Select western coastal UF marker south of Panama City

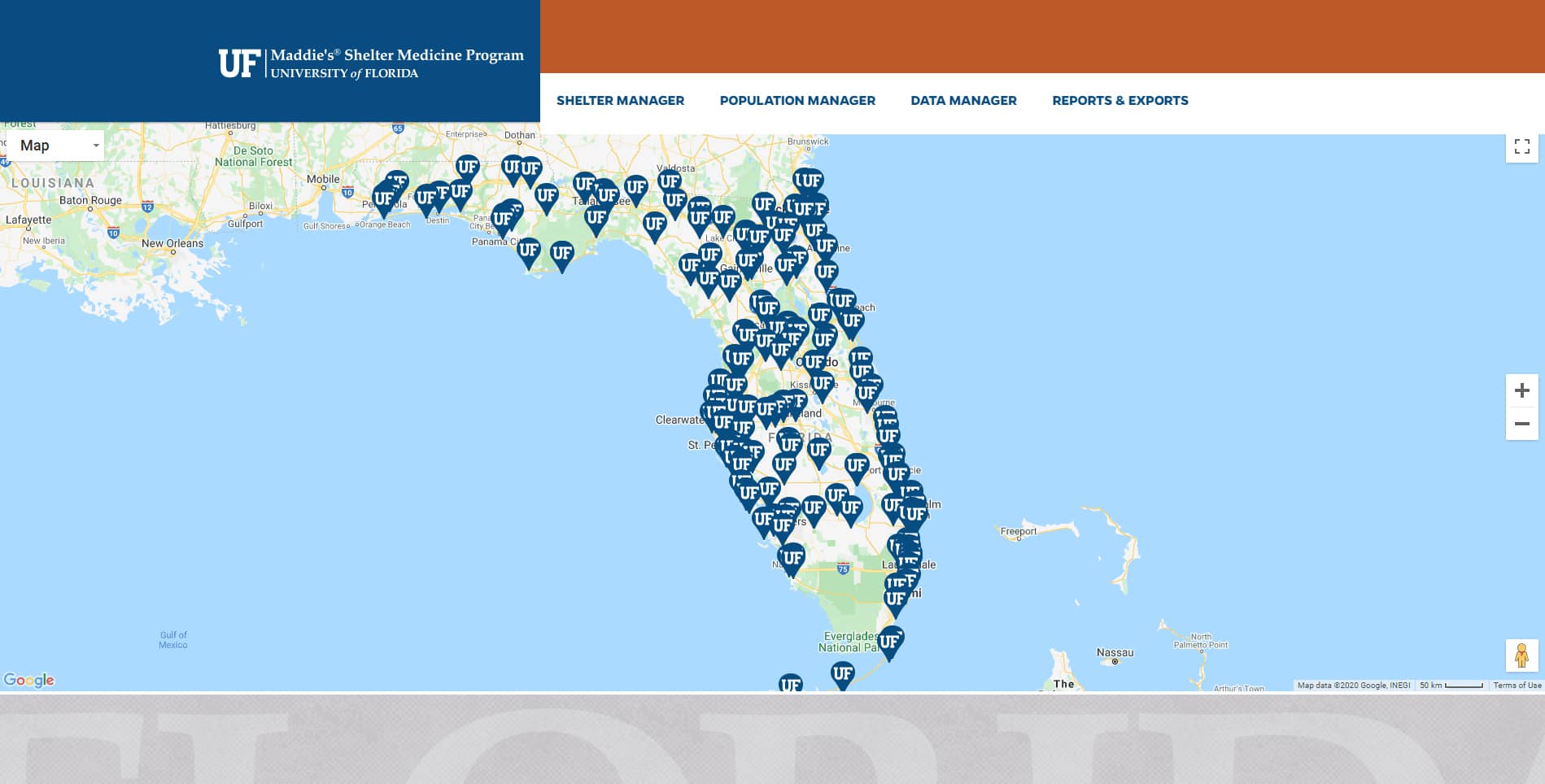pyautogui.click(x=529, y=251)
